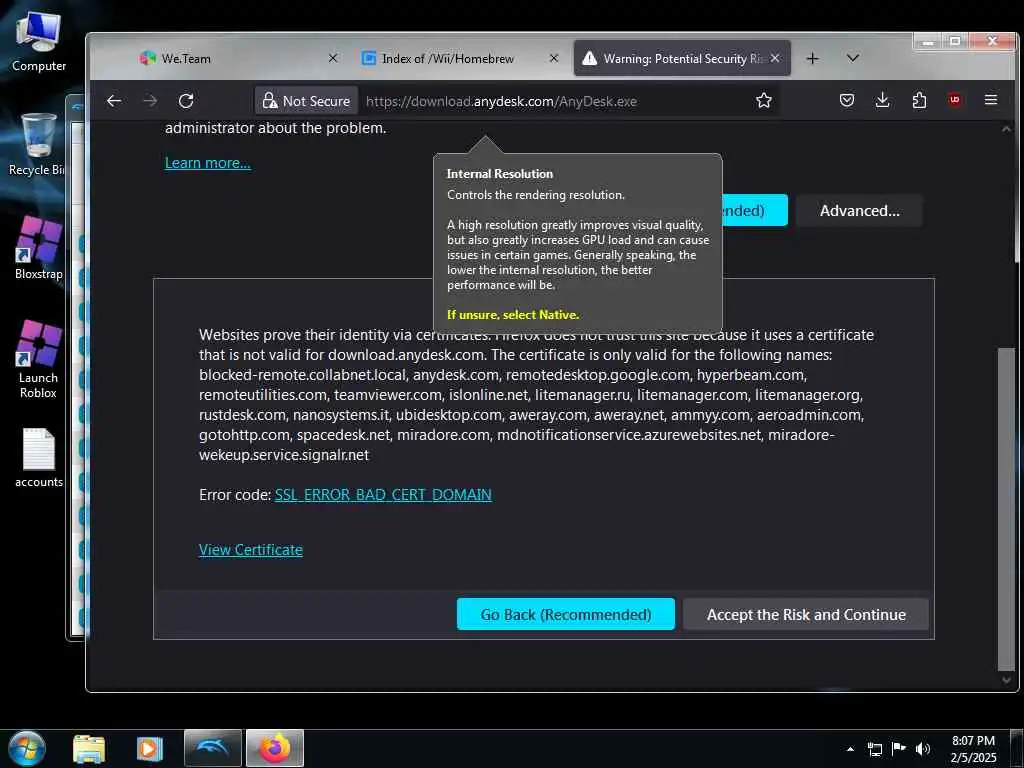The height and width of the screenshot is (768, 1024).
Task: Bookmark this page with the star icon
Action: [763, 100]
